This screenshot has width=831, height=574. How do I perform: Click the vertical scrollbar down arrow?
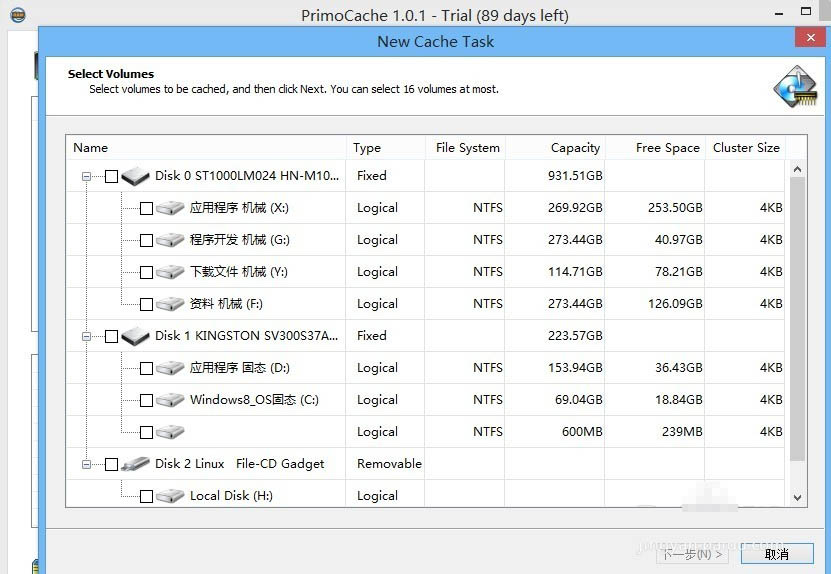point(797,497)
